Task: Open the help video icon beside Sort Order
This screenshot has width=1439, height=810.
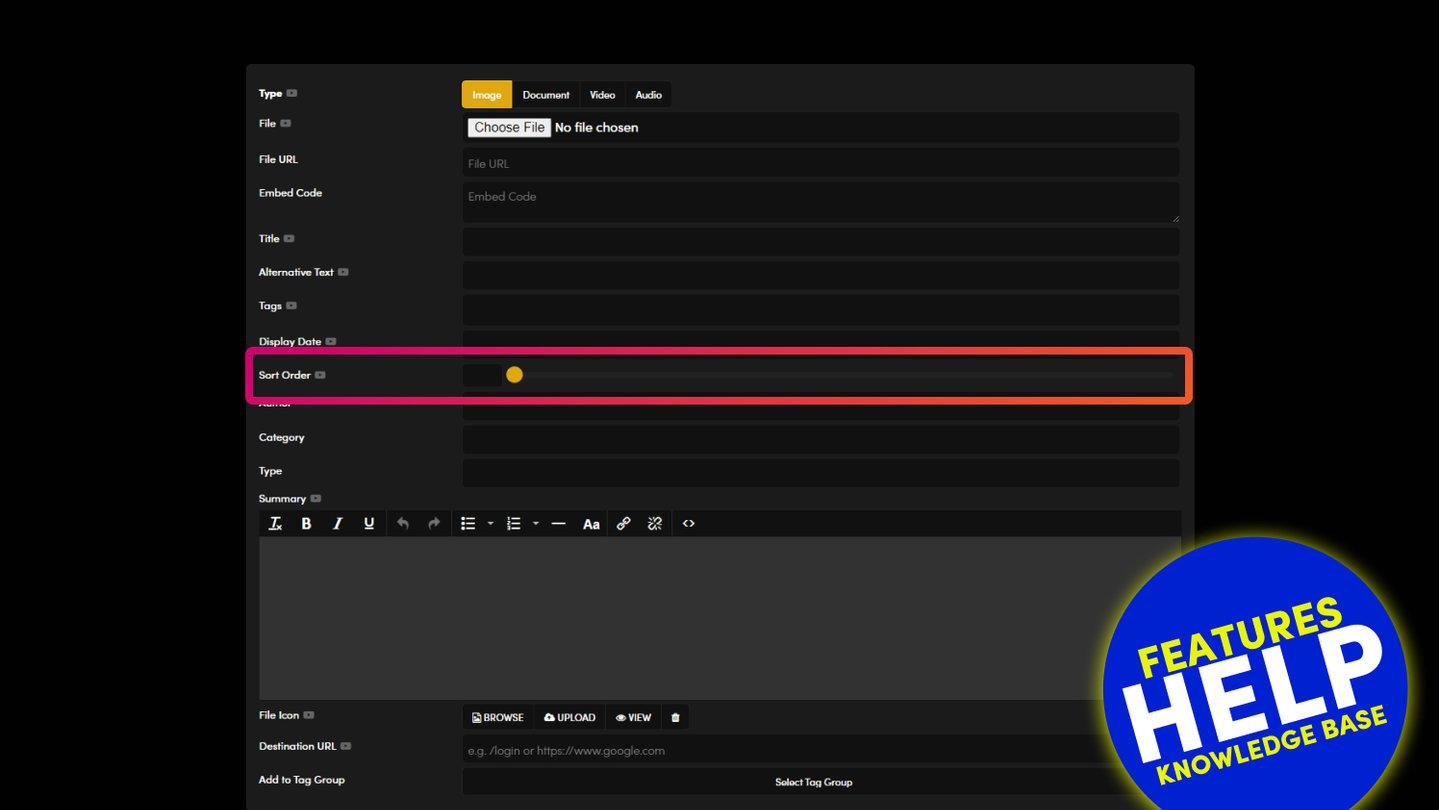Action: (321, 375)
